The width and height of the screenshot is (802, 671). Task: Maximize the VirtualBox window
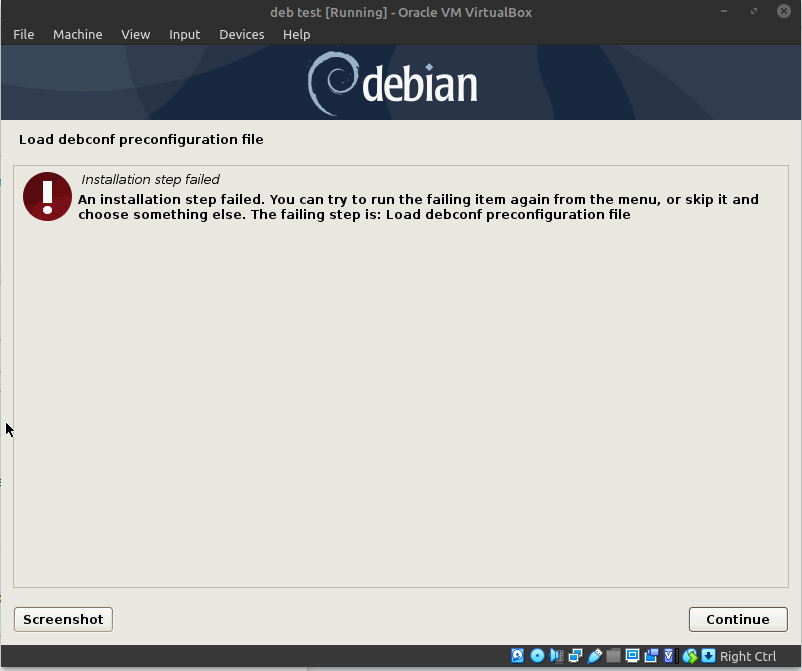tap(754, 11)
